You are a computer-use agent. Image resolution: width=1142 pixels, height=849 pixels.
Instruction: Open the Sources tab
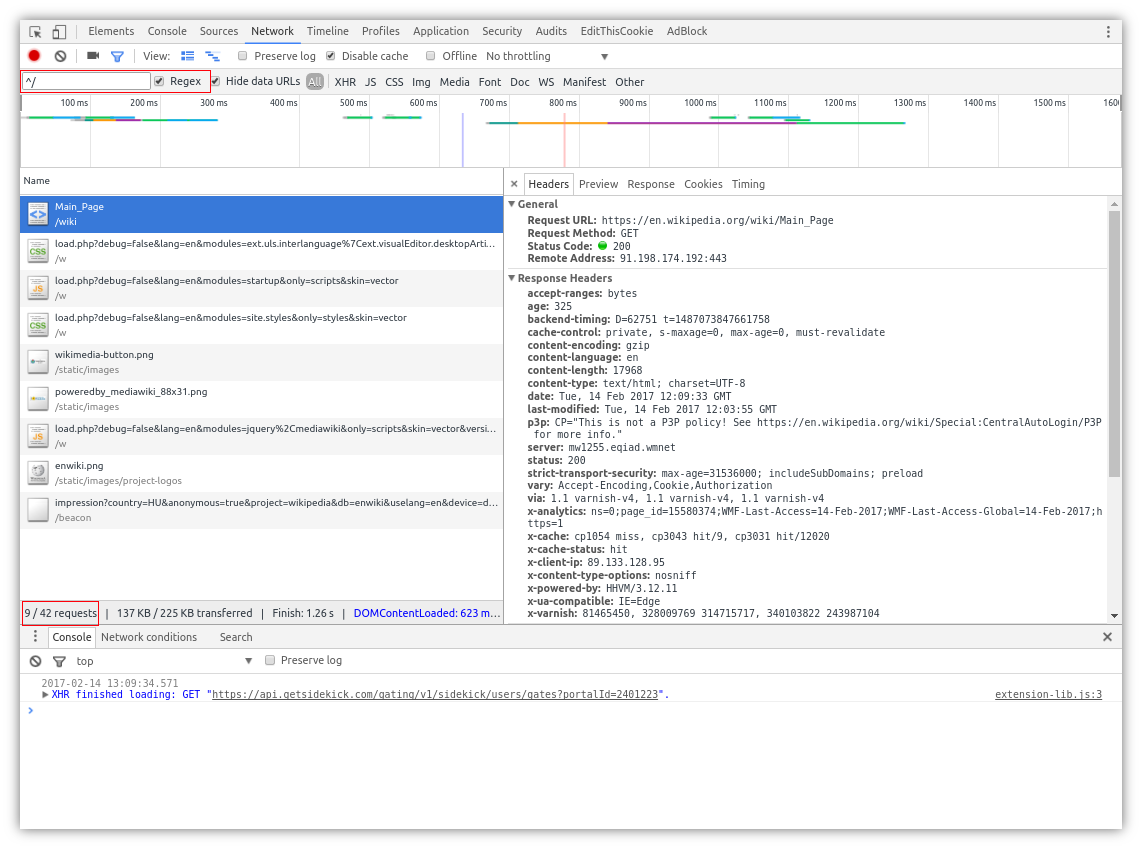pyautogui.click(x=218, y=31)
